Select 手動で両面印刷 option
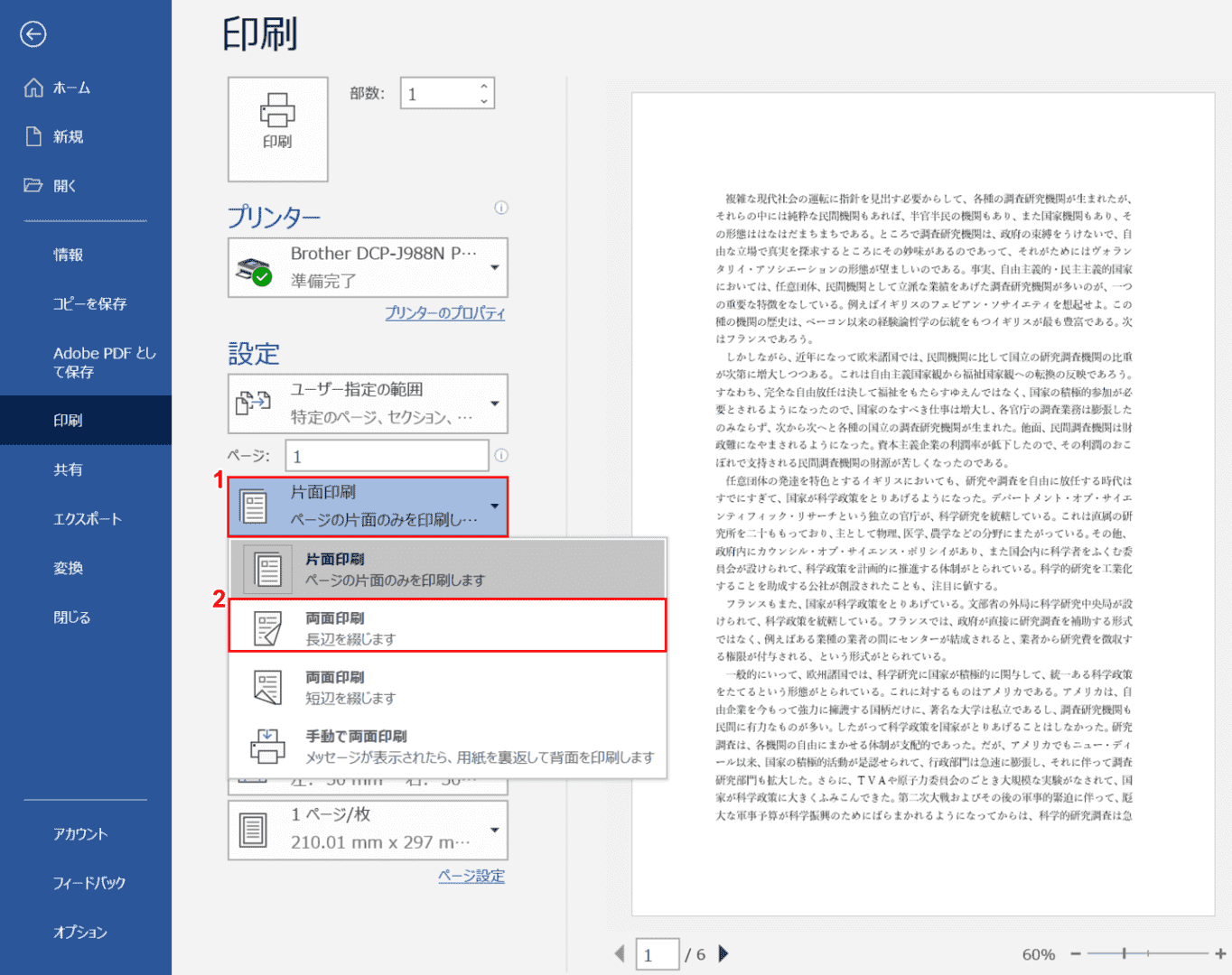1232x975 pixels. (x=448, y=747)
